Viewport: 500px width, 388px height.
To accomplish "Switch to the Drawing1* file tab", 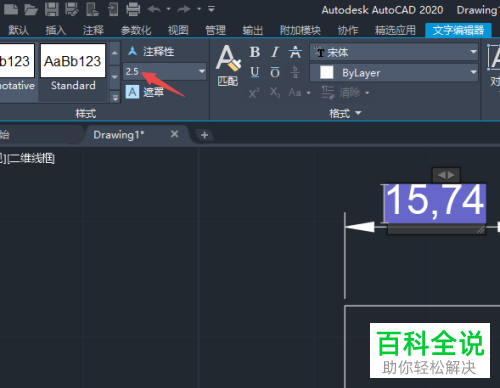I will tap(119, 135).
